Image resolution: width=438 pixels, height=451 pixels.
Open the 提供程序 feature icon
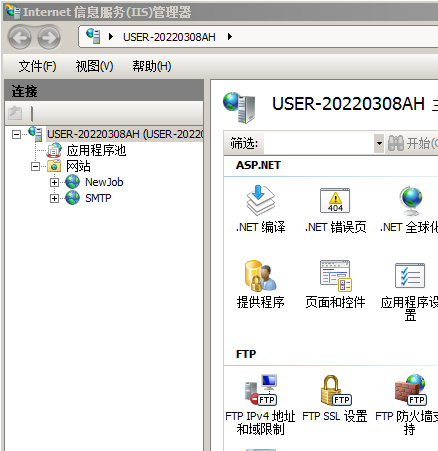coord(260,276)
